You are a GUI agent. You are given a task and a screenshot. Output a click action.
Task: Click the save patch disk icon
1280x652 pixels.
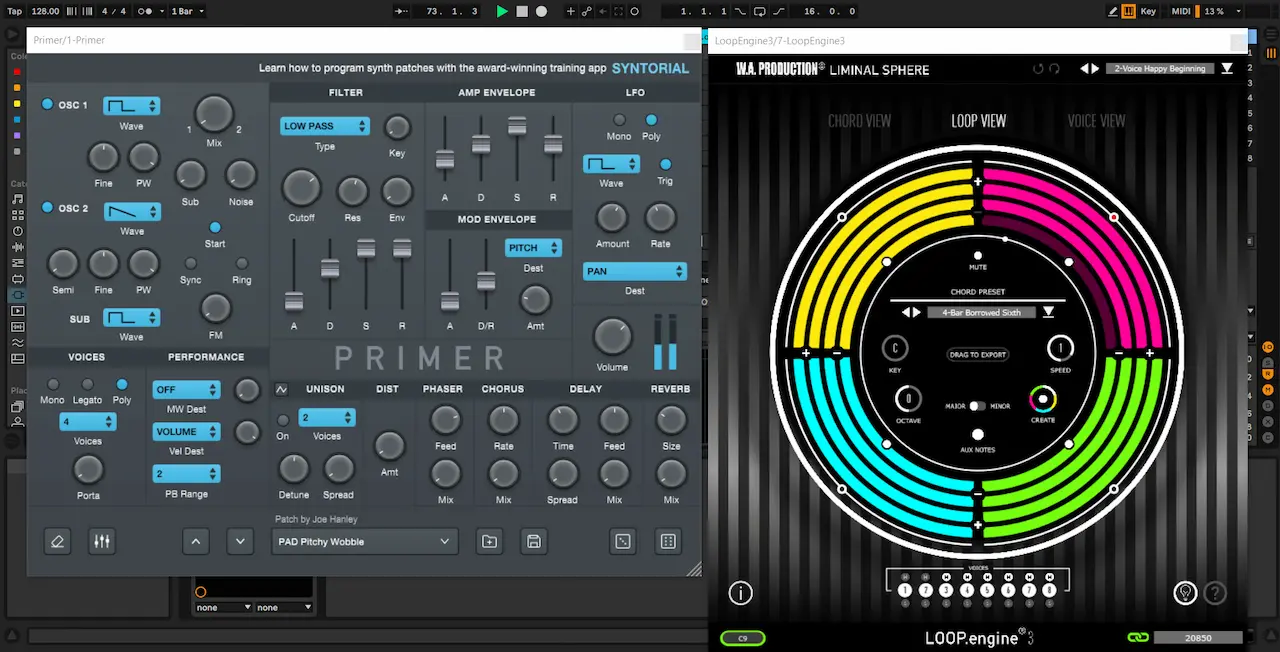click(534, 541)
